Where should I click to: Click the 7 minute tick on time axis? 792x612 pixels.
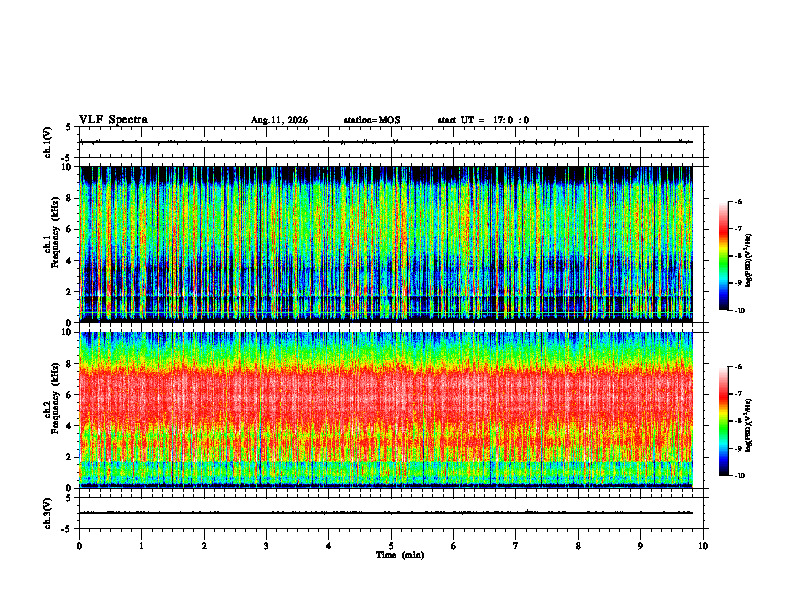click(x=516, y=546)
